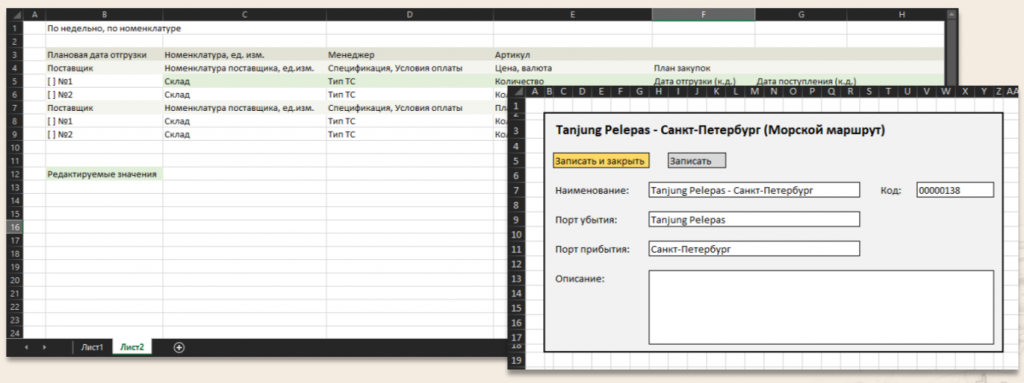Viewport: 1024px width, 383px height.
Task: Go to previous sheet with left arrow
Action: pos(26,348)
